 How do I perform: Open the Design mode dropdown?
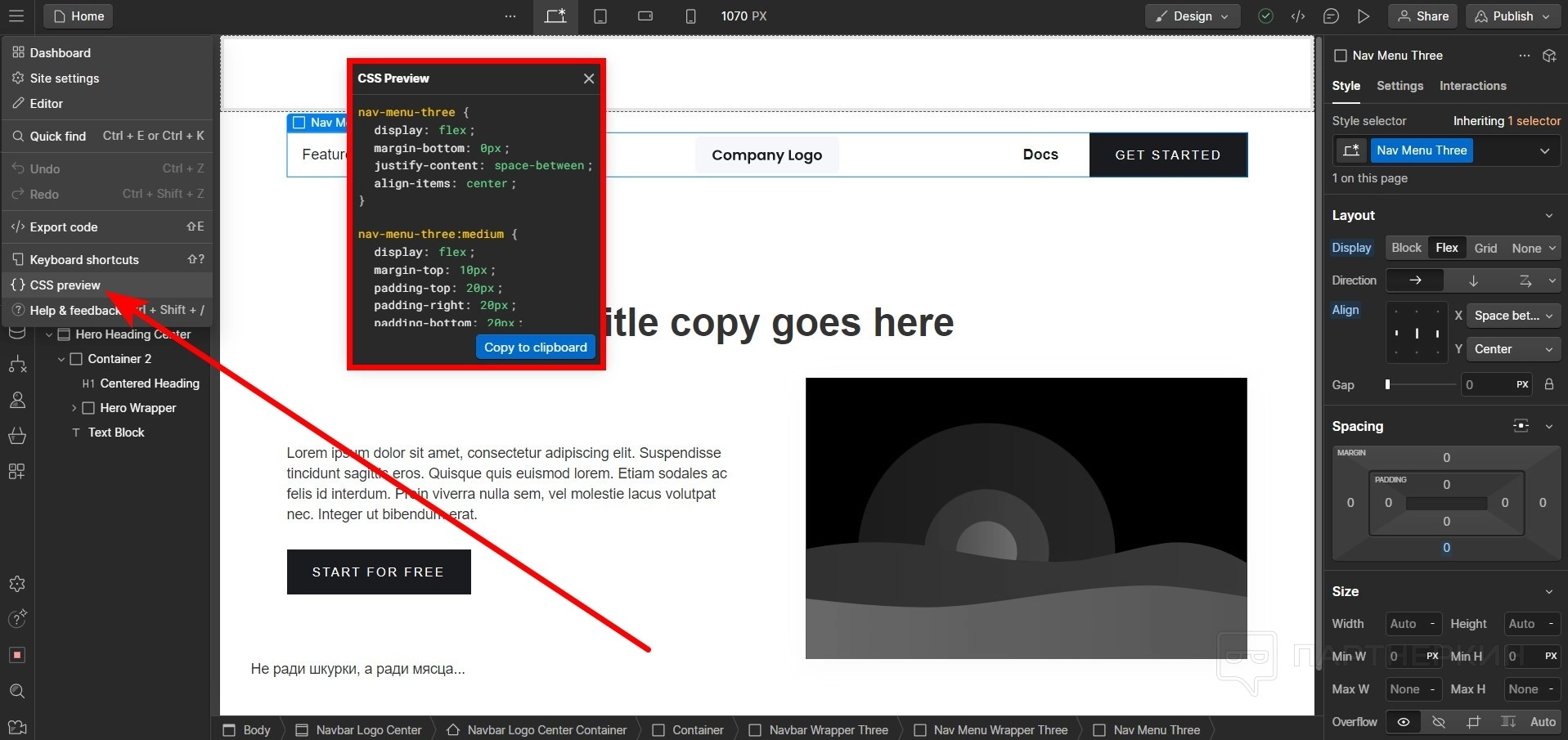tap(1193, 16)
